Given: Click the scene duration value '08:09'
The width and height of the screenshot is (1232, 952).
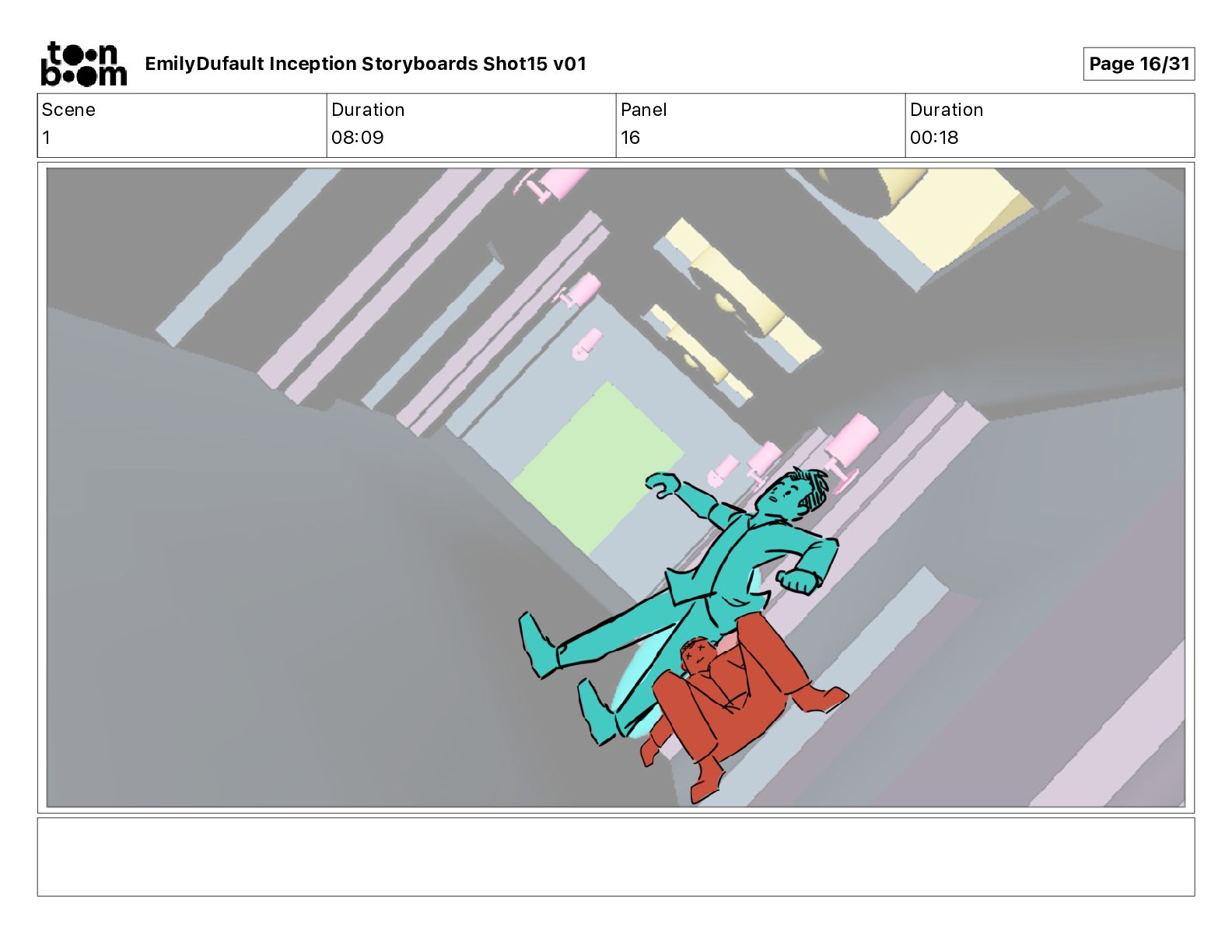Looking at the screenshot, I should click(358, 138).
